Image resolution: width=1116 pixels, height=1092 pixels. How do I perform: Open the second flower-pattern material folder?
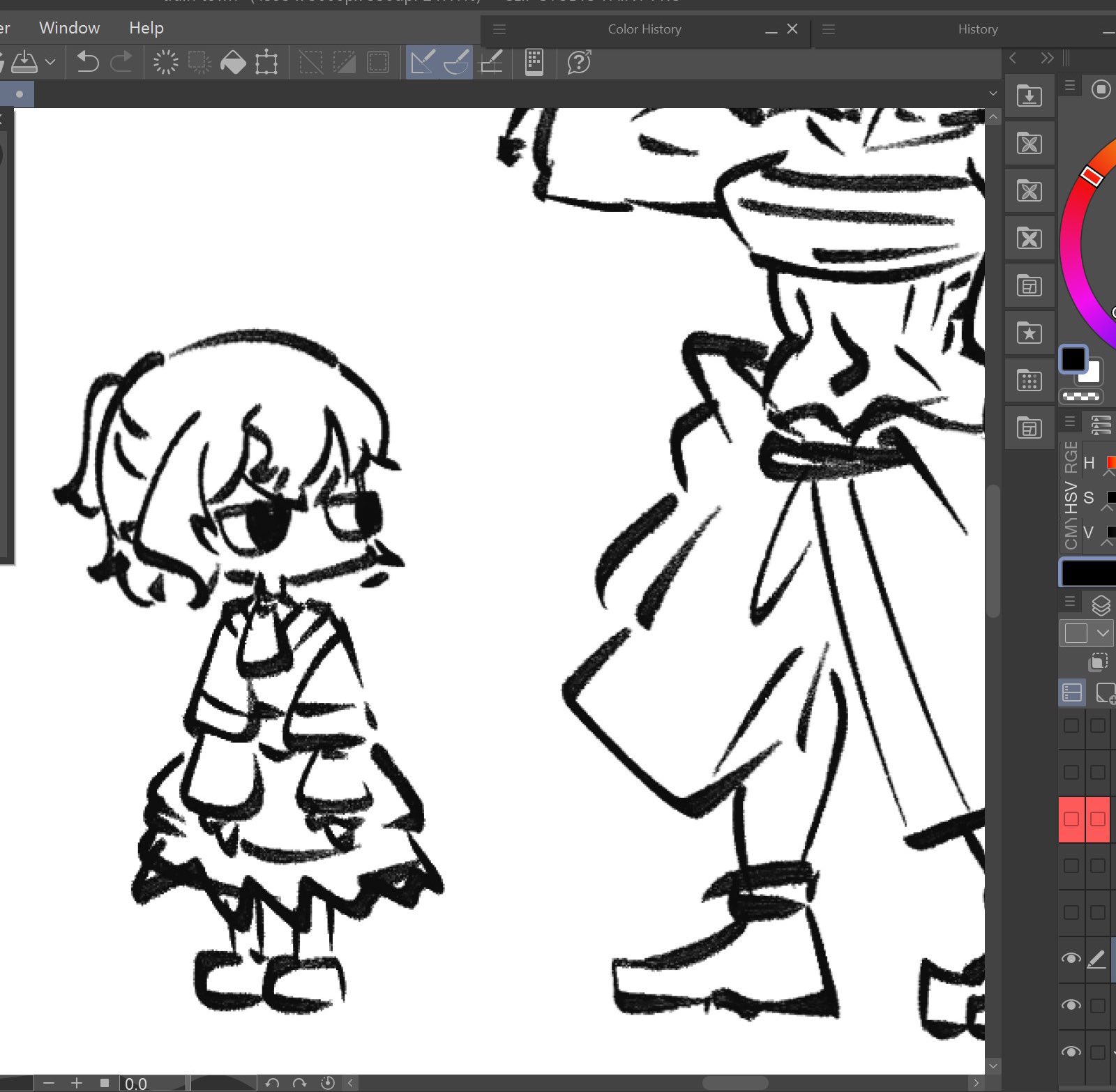point(1030,191)
